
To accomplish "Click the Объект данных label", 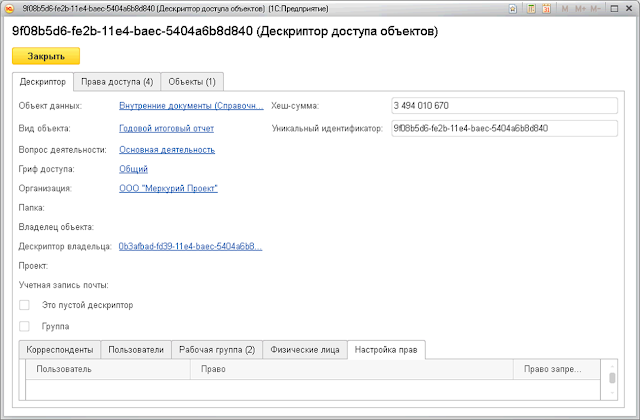I will coord(50,106).
